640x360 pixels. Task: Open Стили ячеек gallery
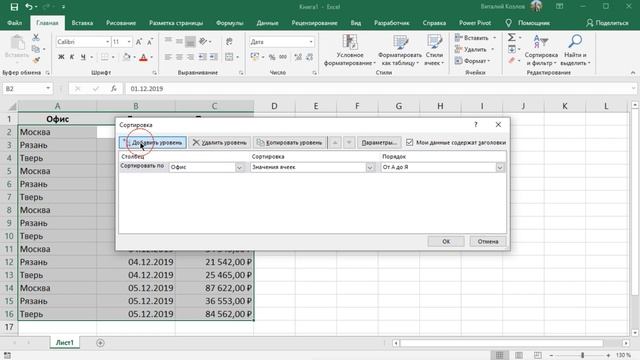pyautogui.click(x=434, y=51)
